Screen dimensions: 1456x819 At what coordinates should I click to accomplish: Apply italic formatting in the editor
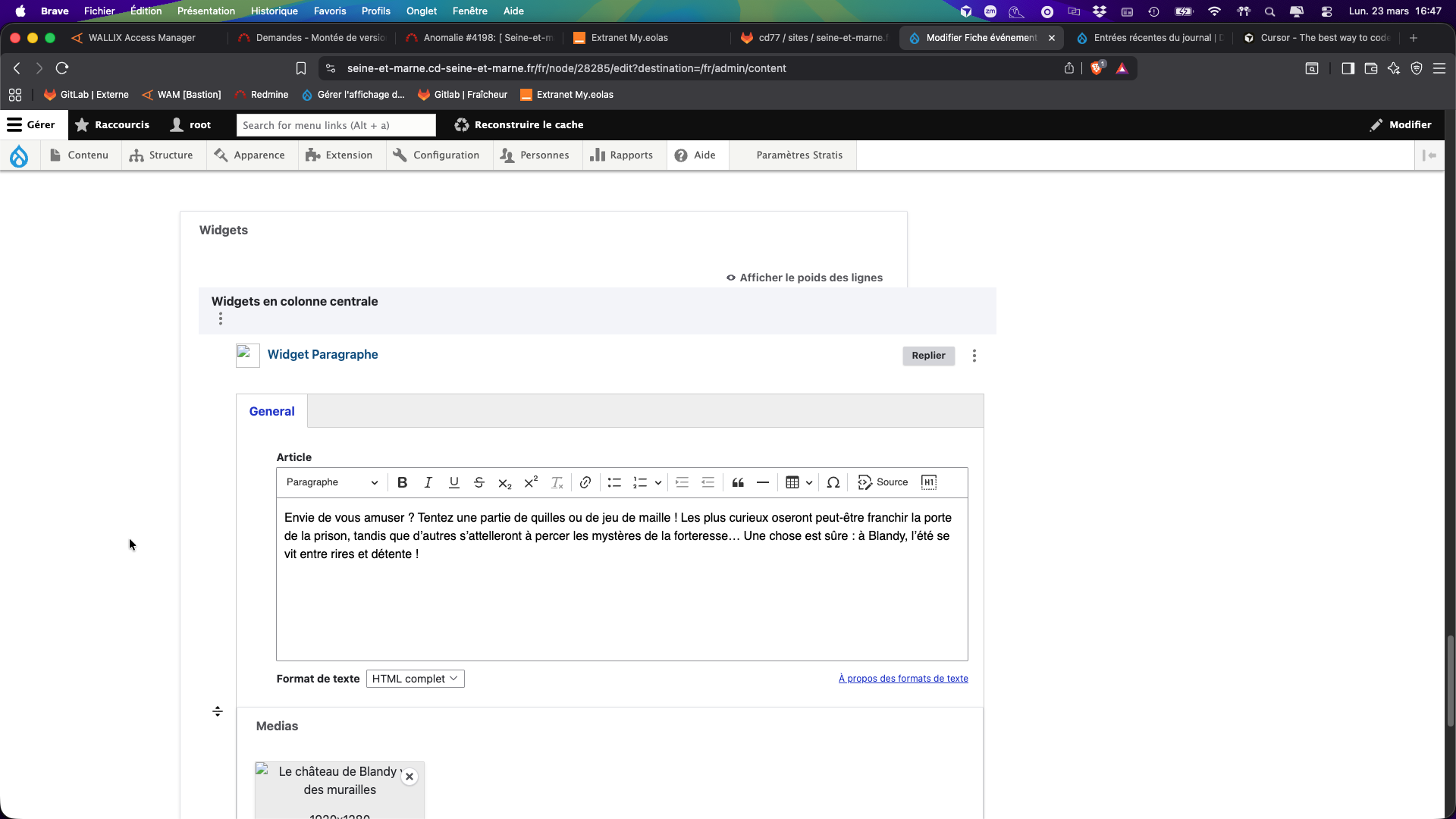click(x=428, y=482)
